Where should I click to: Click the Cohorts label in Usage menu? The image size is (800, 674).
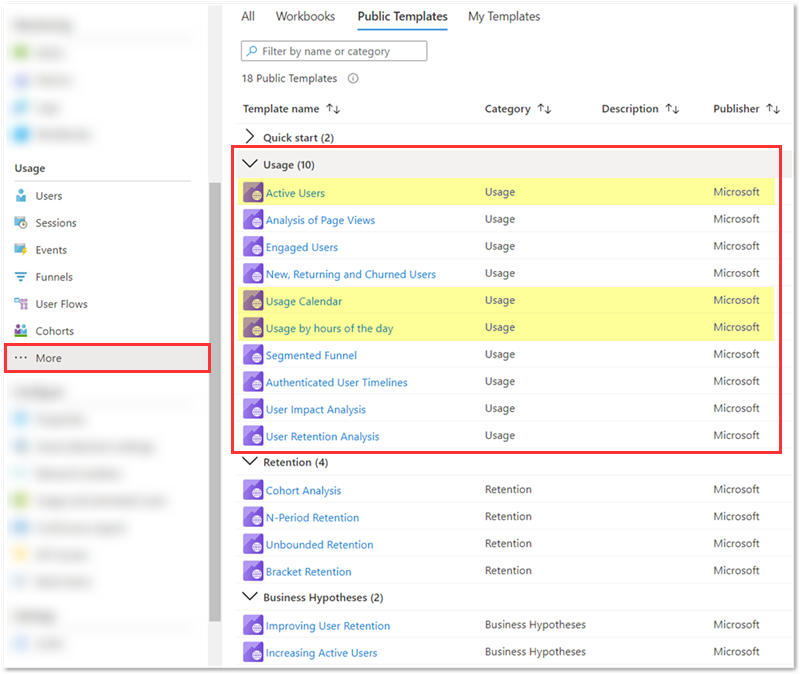[x=55, y=331]
